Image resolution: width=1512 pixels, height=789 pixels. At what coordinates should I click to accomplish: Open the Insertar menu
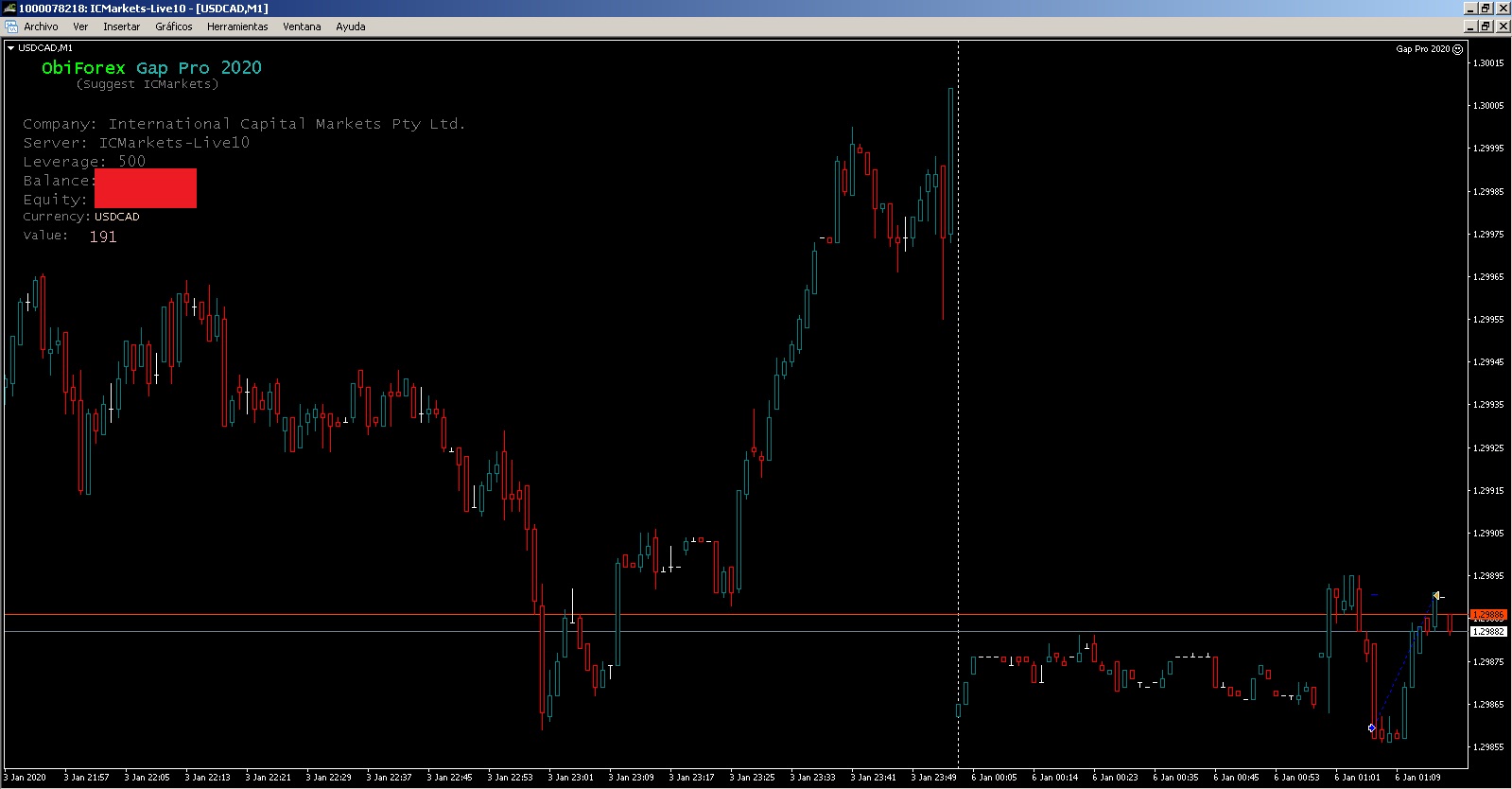pyautogui.click(x=121, y=26)
